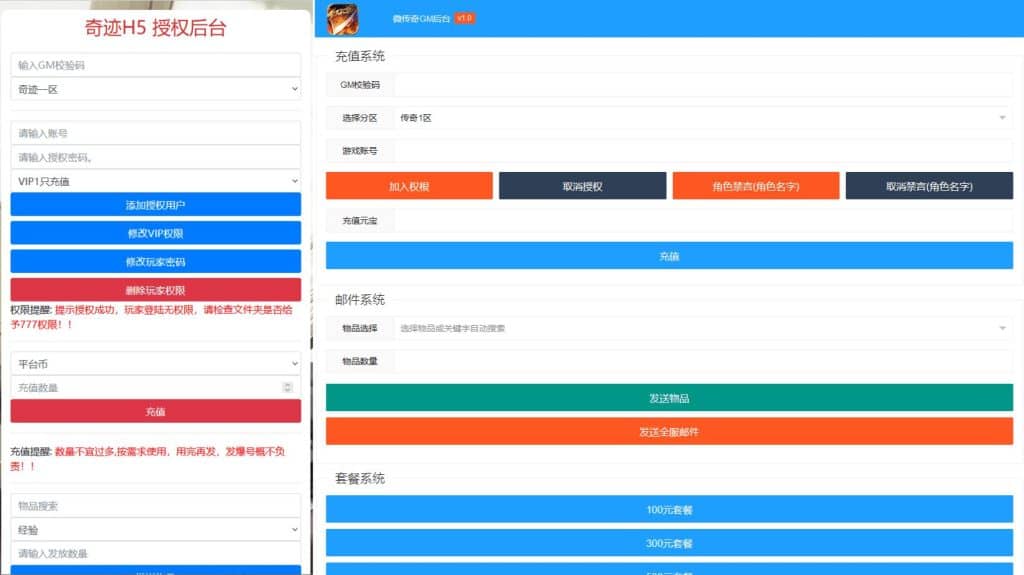Expand the VIP1只充值 level dropdown

click(155, 181)
